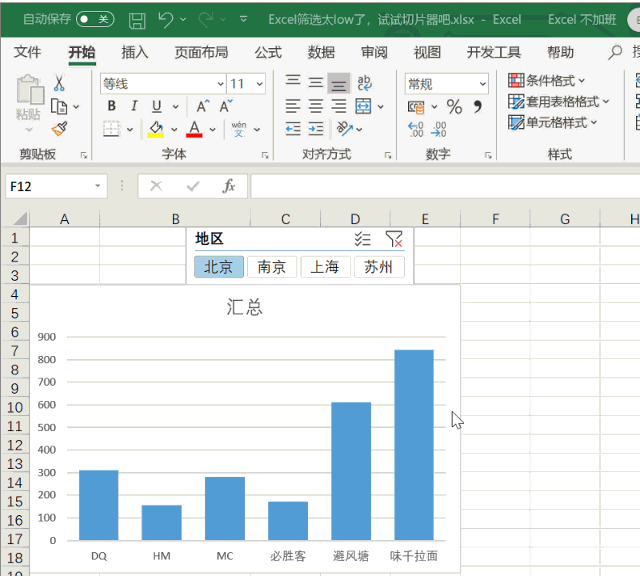This screenshot has height=576, width=640.
Task: Center text horizontally
Action: click(x=316, y=107)
